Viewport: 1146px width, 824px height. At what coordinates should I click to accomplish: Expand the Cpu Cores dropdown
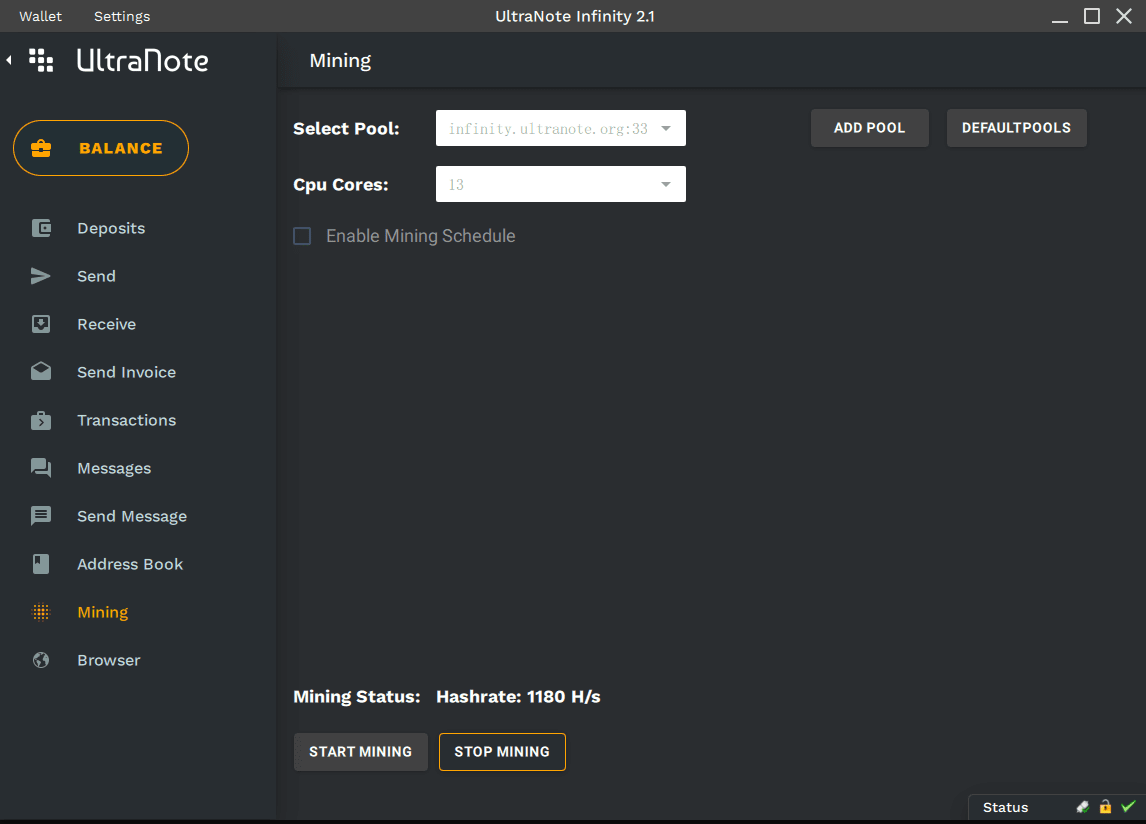click(x=561, y=185)
